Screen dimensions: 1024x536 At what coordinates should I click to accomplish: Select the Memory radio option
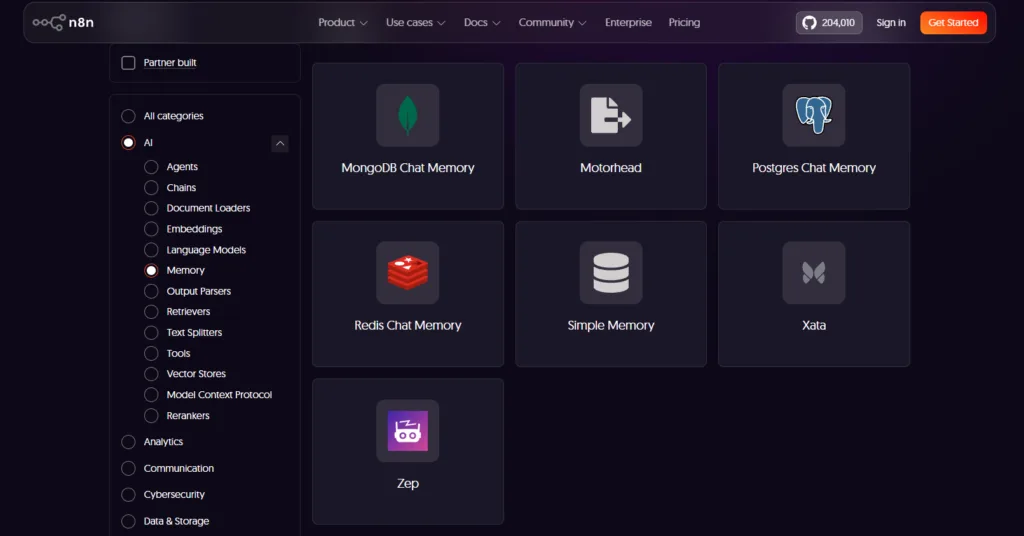click(x=151, y=270)
